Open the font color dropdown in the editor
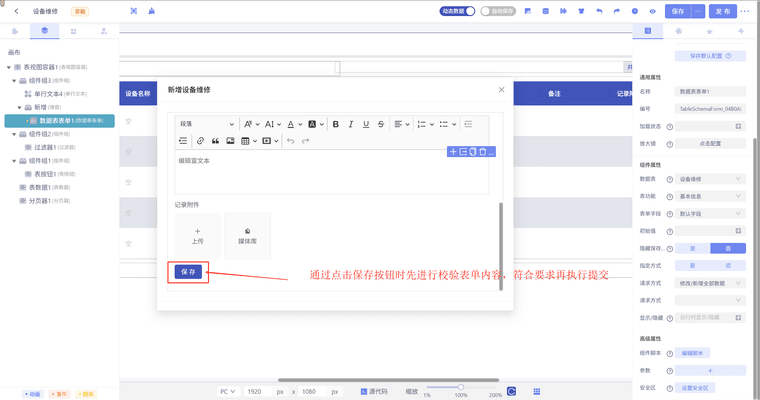The height and width of the screenshot is (400, 760). pyautogui.click(x=294, y=124)
